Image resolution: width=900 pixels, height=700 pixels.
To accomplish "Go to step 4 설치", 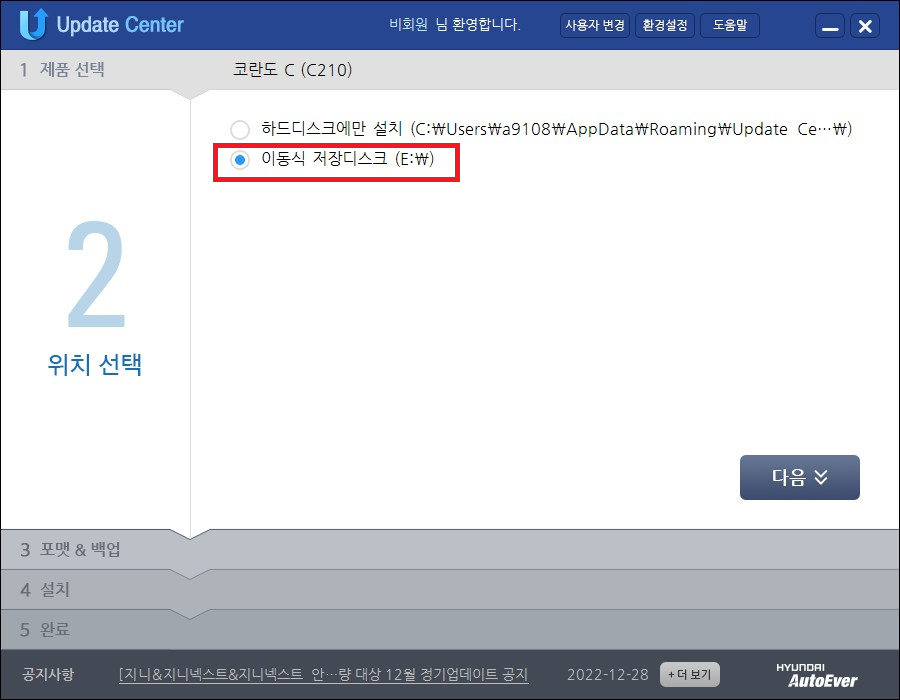I will click(x=45, y=589).
